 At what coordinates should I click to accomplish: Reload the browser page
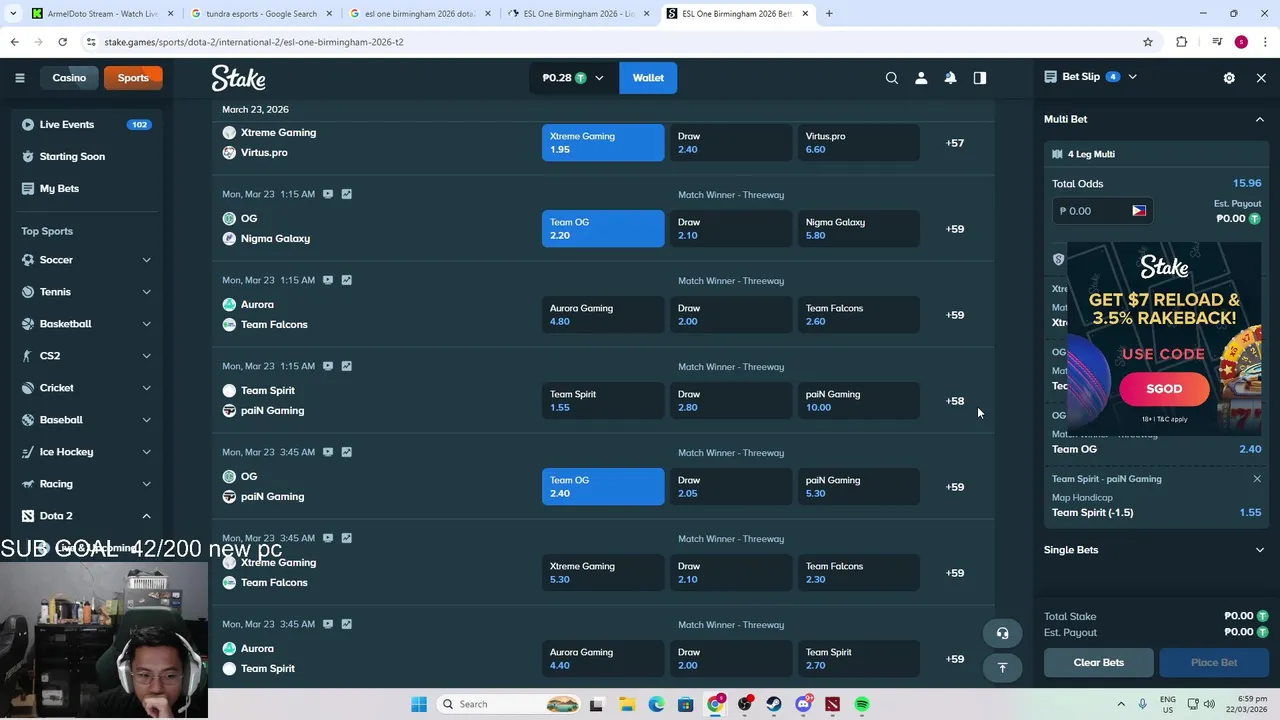pos(62,42)
